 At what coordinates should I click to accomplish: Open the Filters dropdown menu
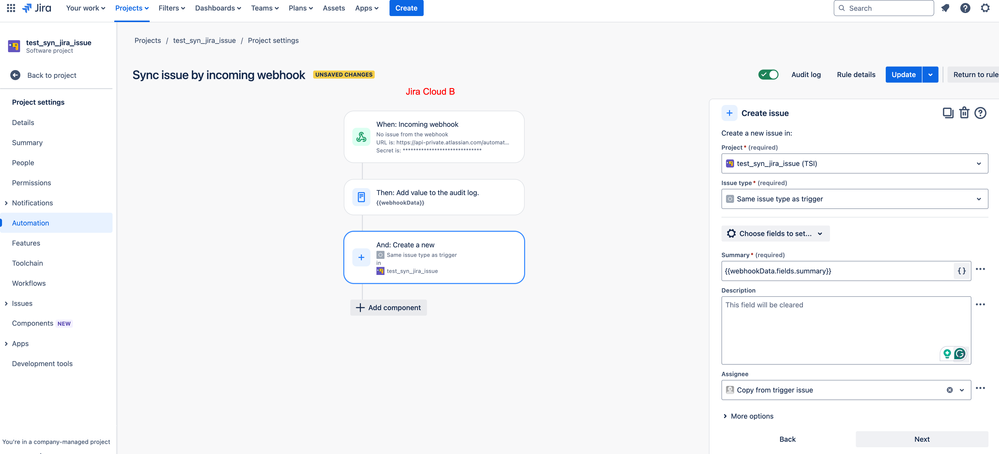click(x=172, y=8)
